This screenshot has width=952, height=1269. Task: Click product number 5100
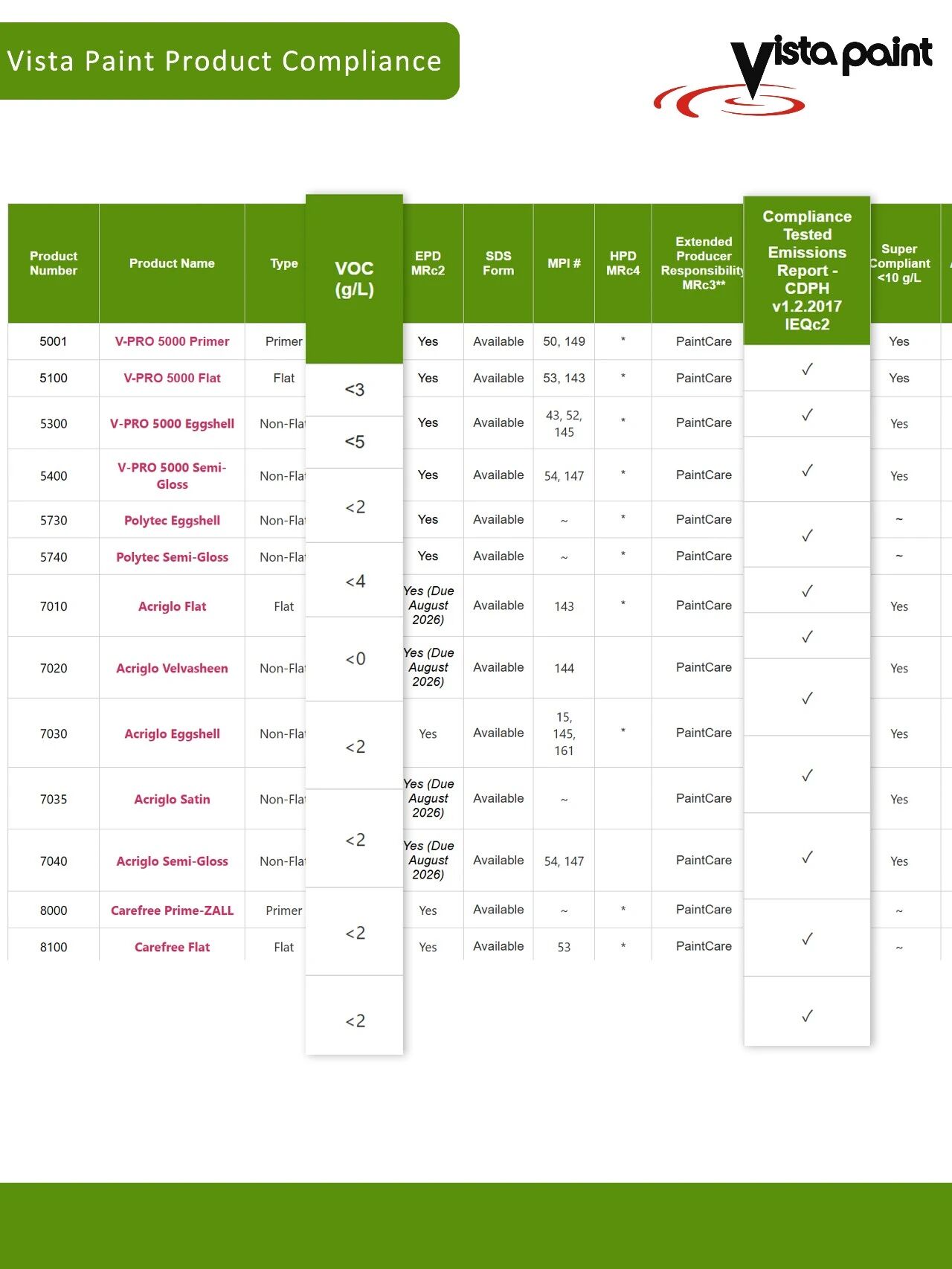pyautogui.click(x=54, y=378)
